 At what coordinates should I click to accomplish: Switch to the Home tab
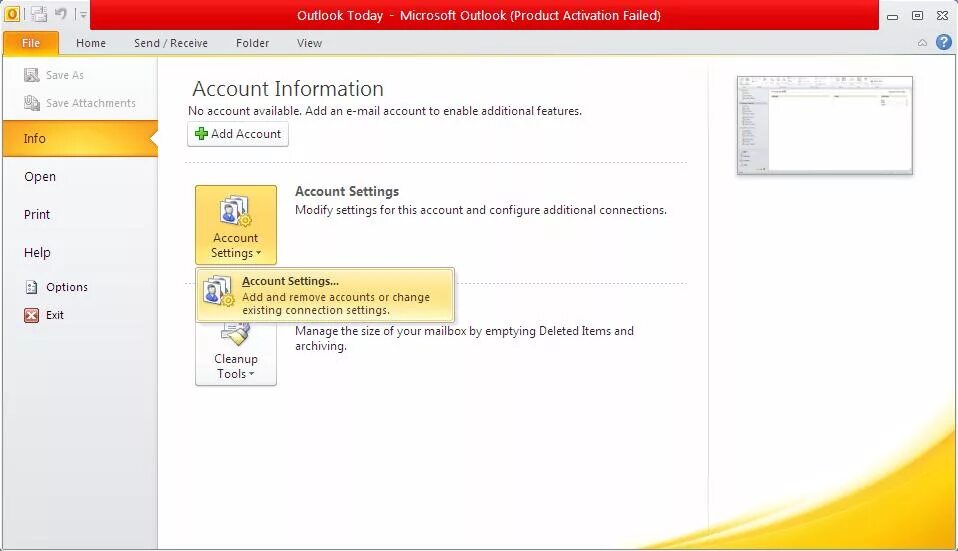[90, 43]
